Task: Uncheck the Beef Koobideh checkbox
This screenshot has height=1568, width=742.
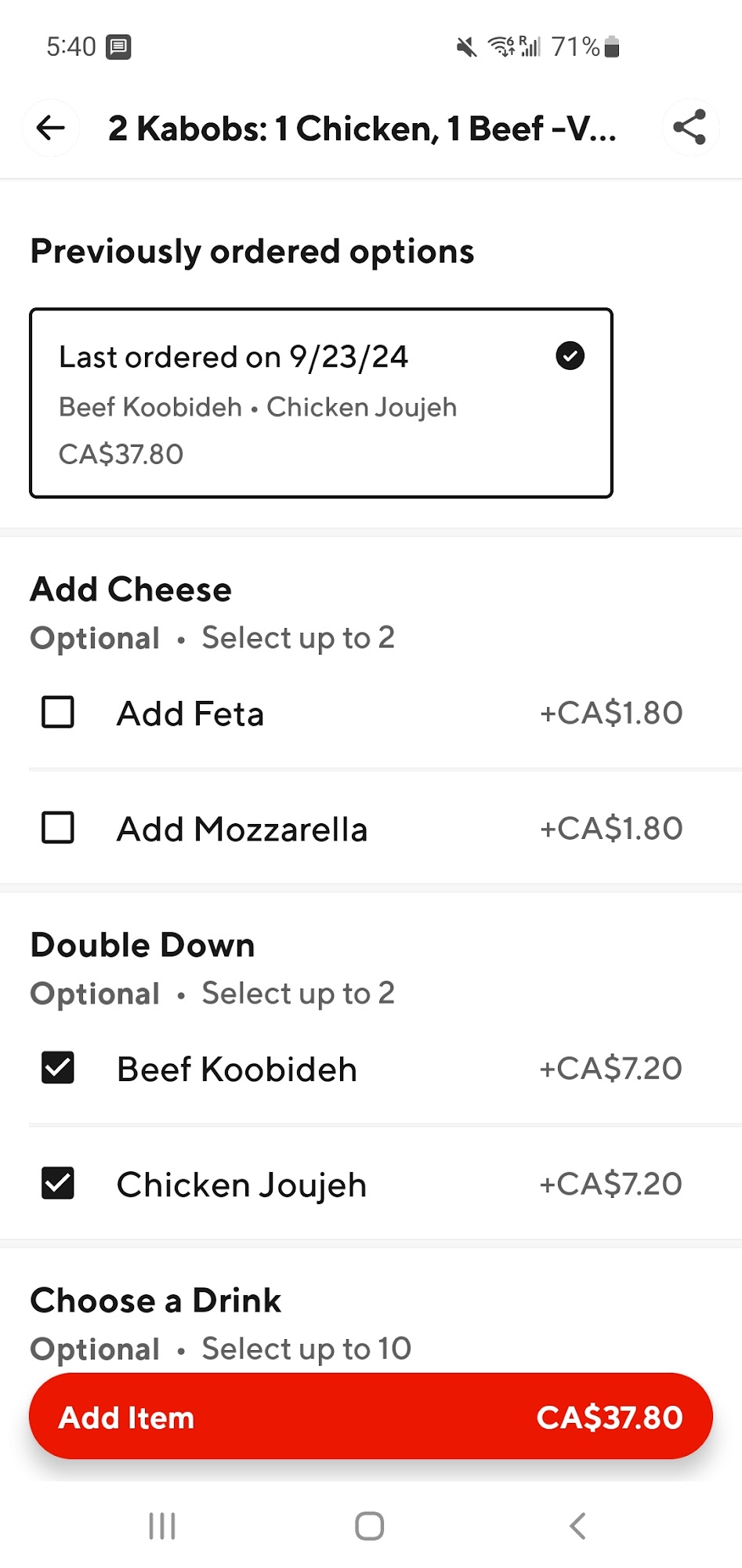Action: [x=58, y=1068]
